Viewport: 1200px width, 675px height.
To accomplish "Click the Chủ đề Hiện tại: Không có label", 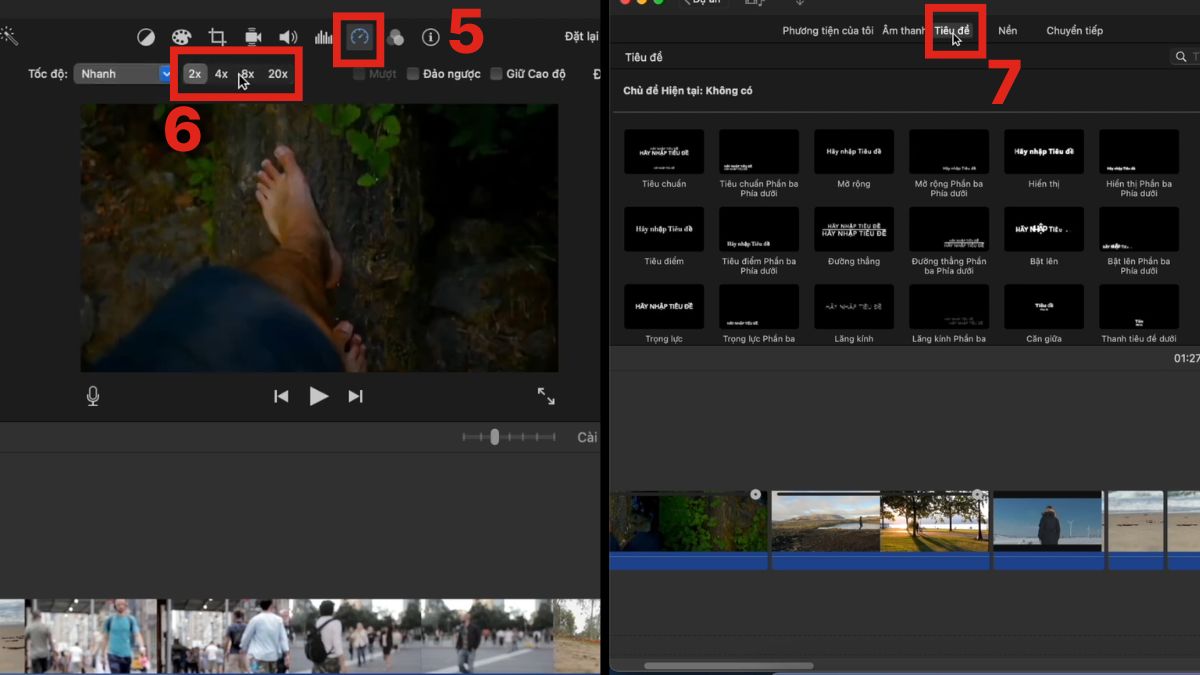I will (x=688, y=91).
